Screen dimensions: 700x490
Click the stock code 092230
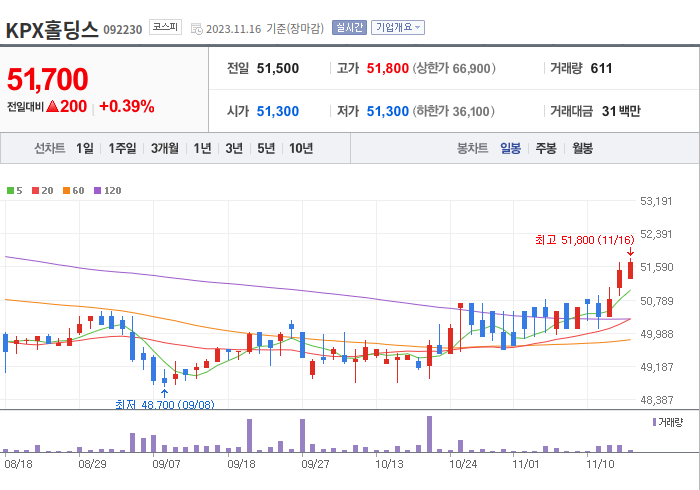click(123, 30)
